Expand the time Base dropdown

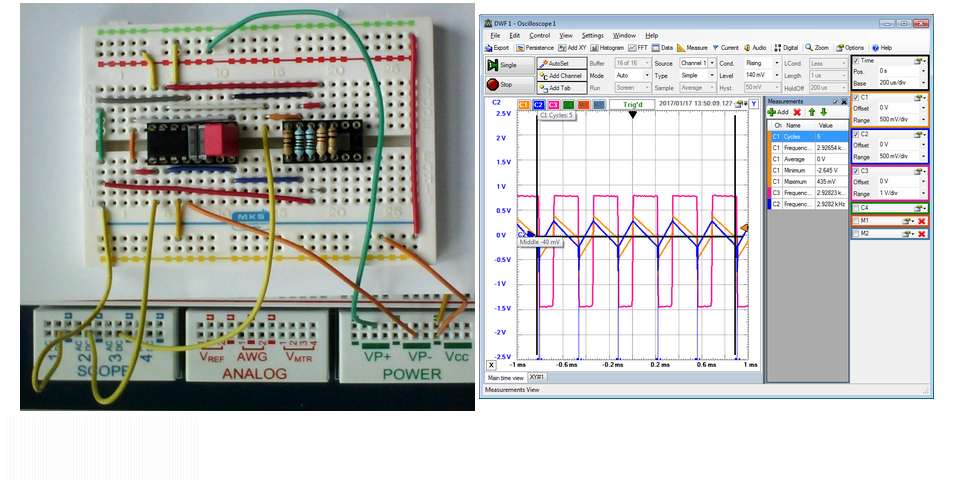[x=923, y=82]
